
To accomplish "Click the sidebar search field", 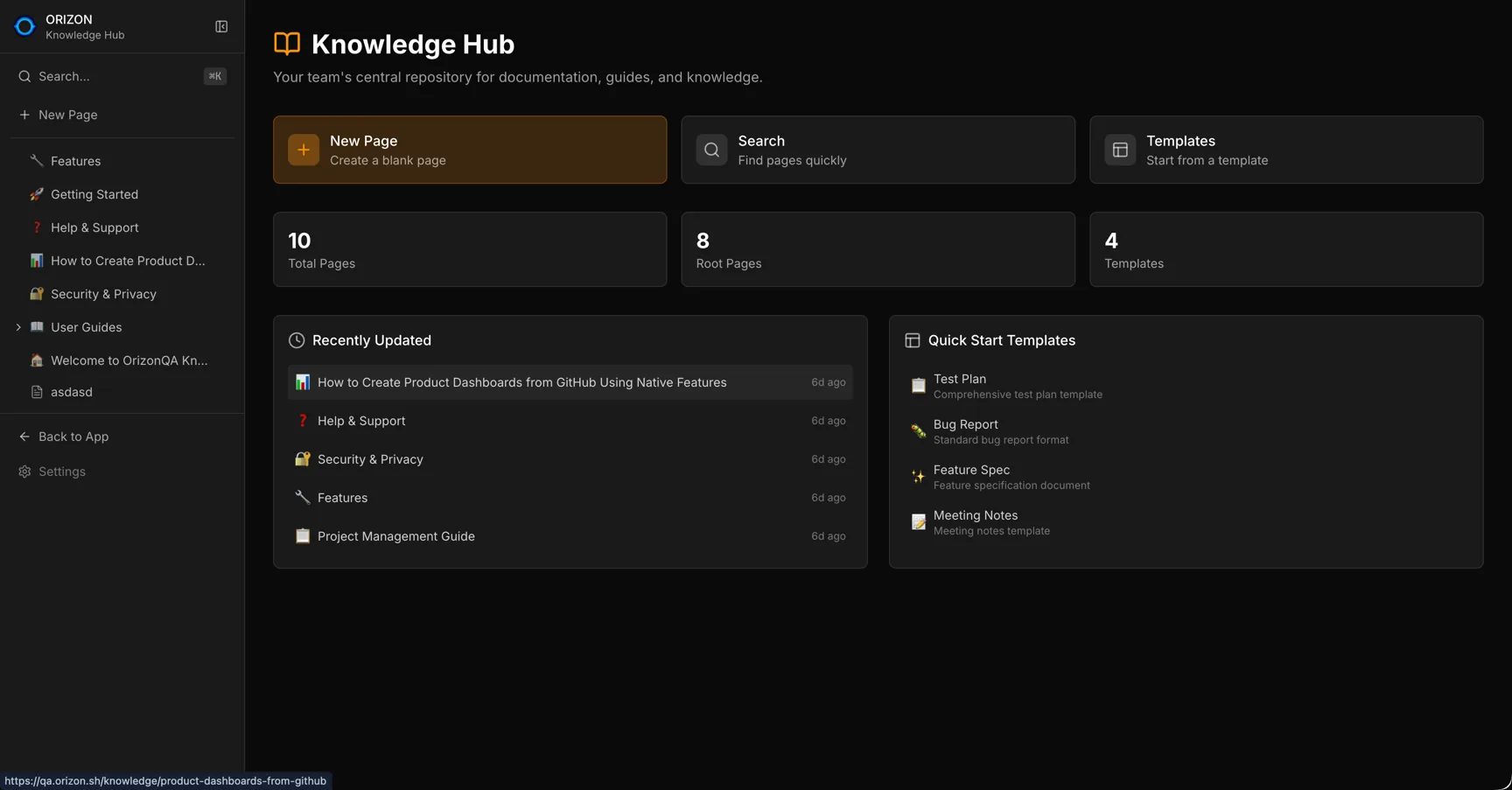I will [105, 76].
